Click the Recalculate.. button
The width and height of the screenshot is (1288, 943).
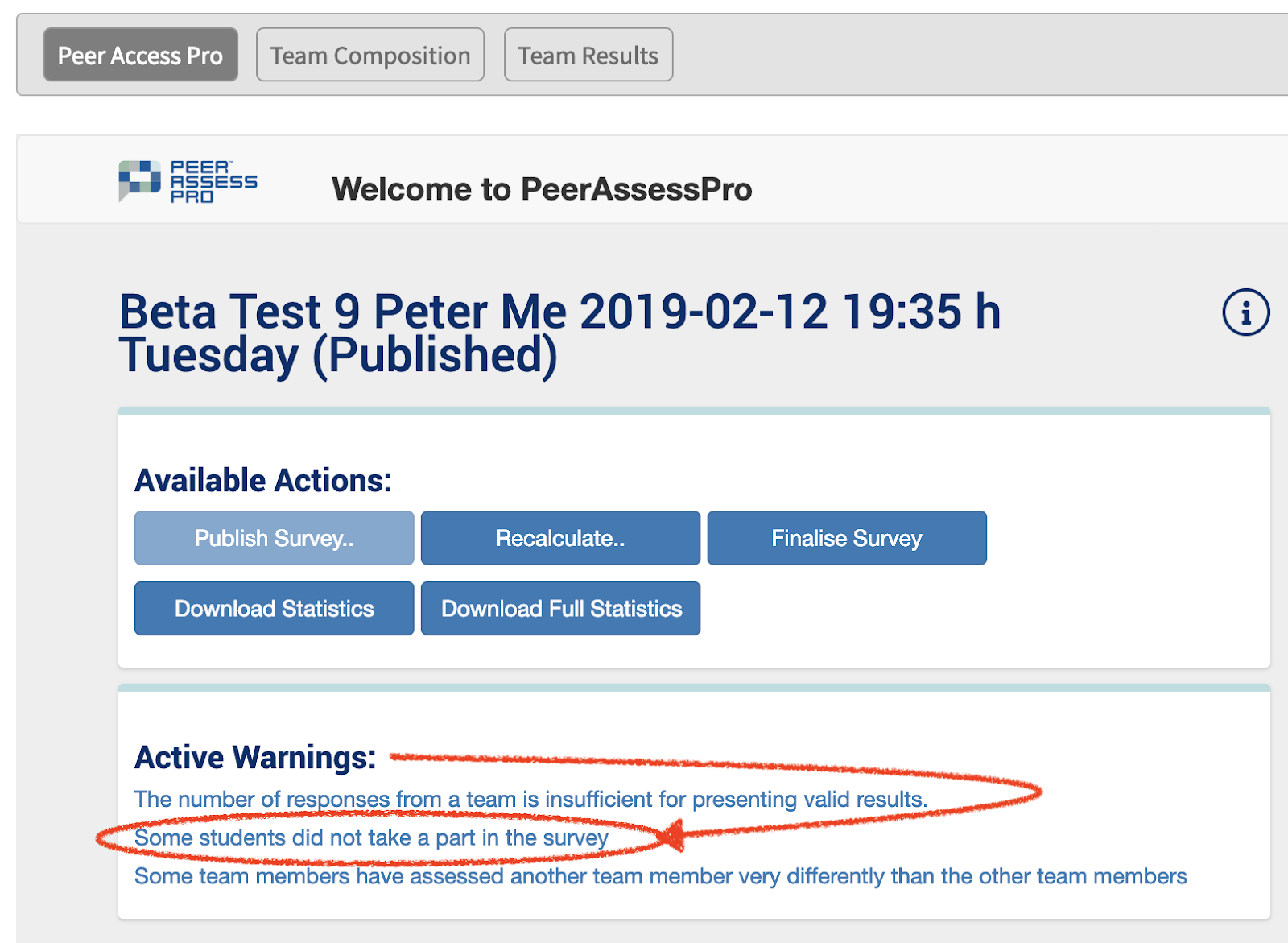(560, 538)
